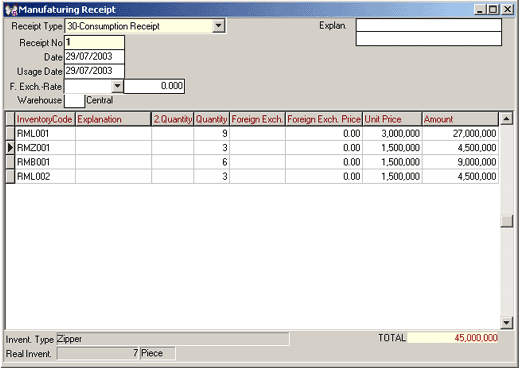
Task: Click quantity 9 in RML001 row
Action: (x=211, y=134)
